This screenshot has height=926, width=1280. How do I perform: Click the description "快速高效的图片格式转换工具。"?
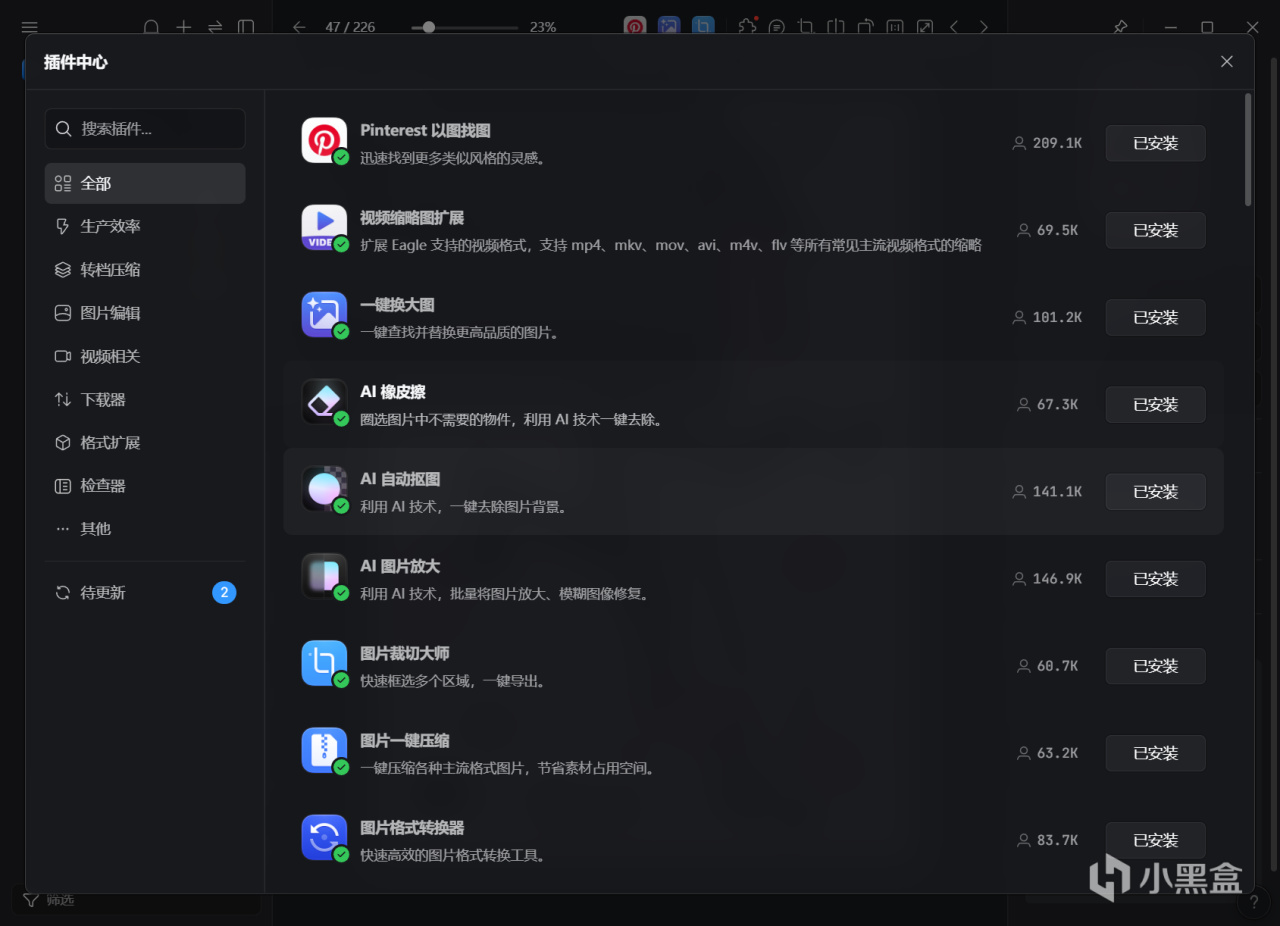(x=453, y=855)
